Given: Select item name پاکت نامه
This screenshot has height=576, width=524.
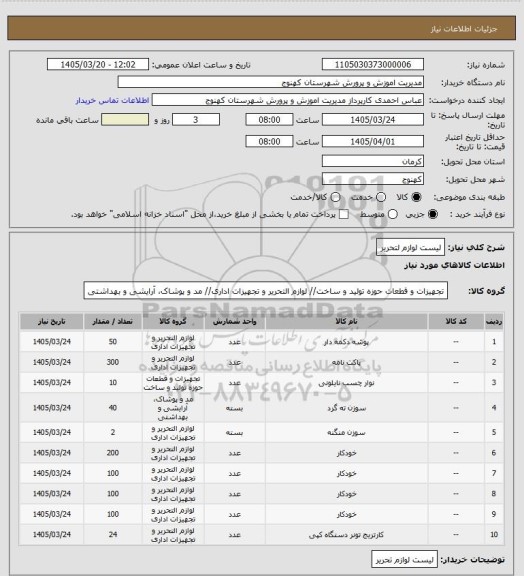Looking at the screenshot, I should 346,362.
